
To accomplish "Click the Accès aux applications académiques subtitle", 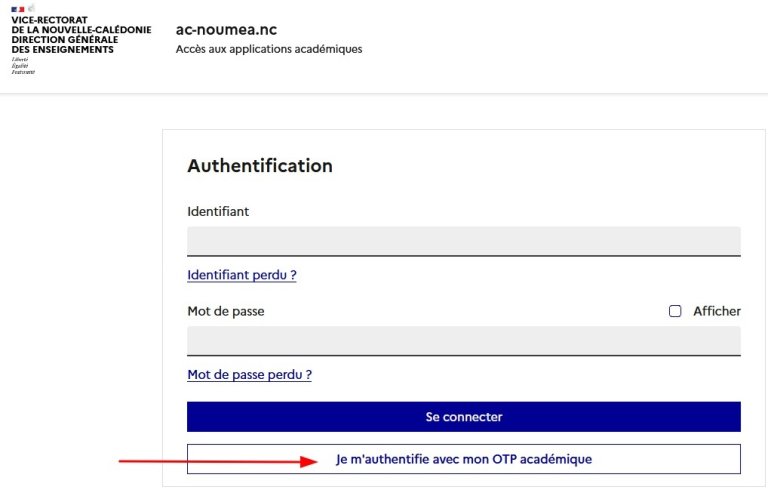I will [269, 49].
